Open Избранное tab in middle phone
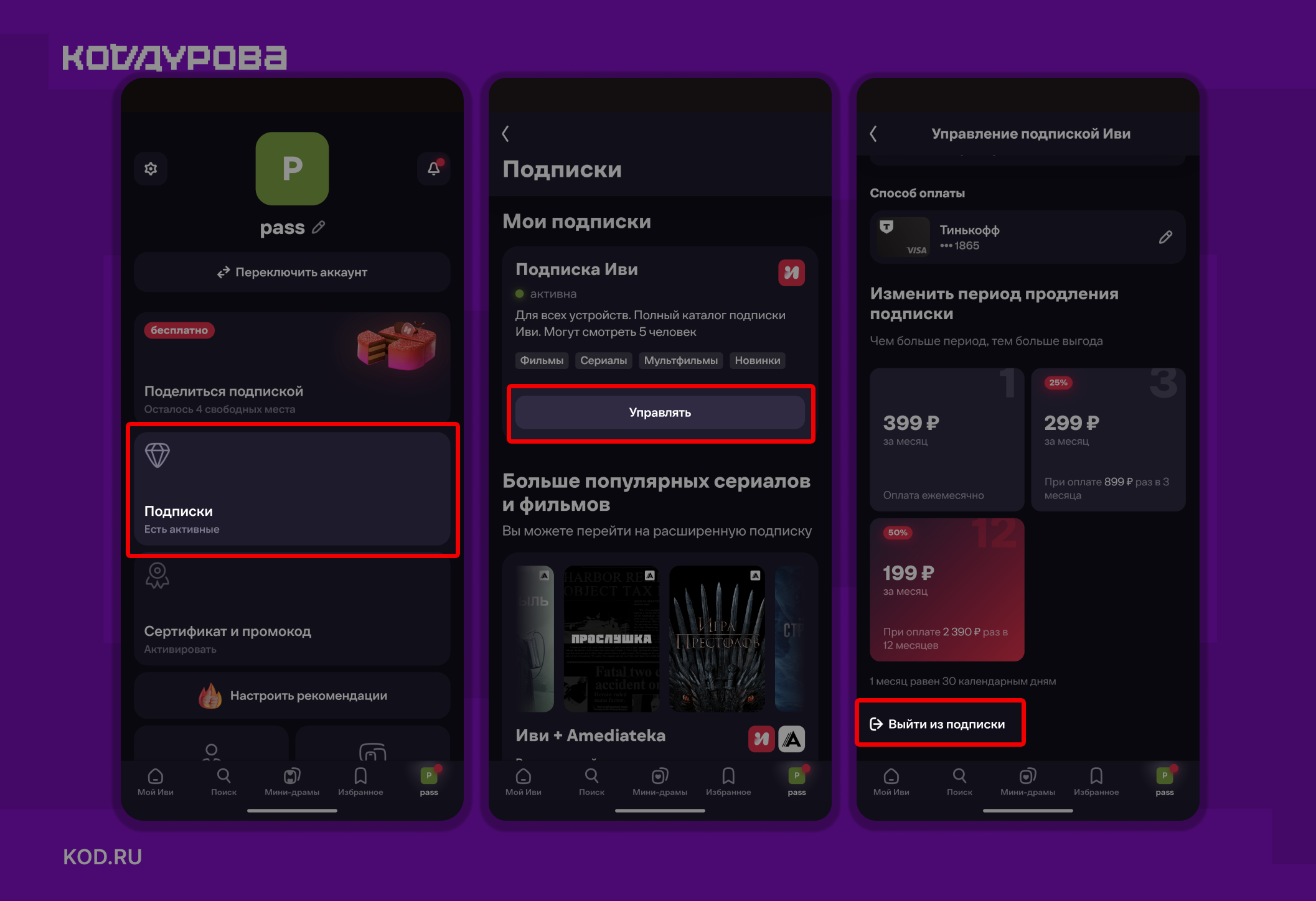1316x901 pixels. pyautogui.click(x=728, y=782)
